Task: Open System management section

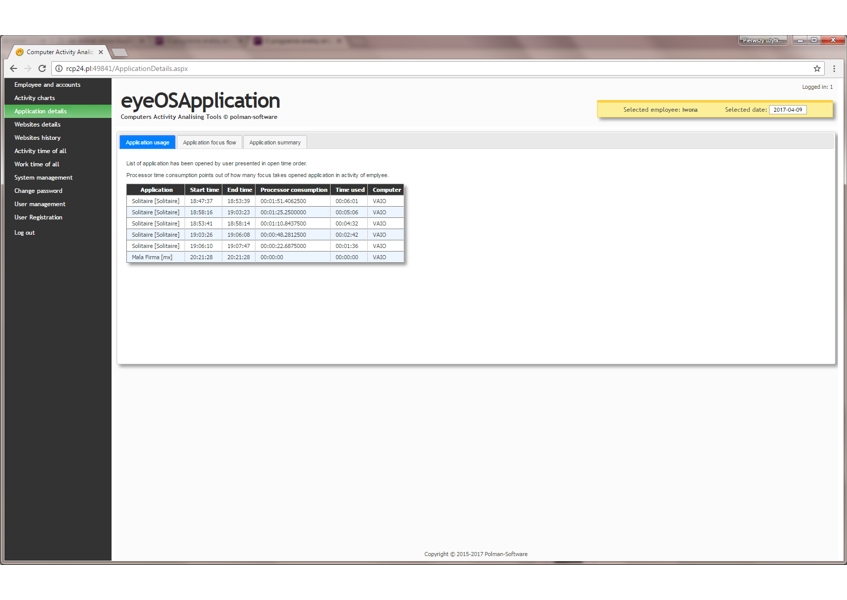Action: point(43,178)
